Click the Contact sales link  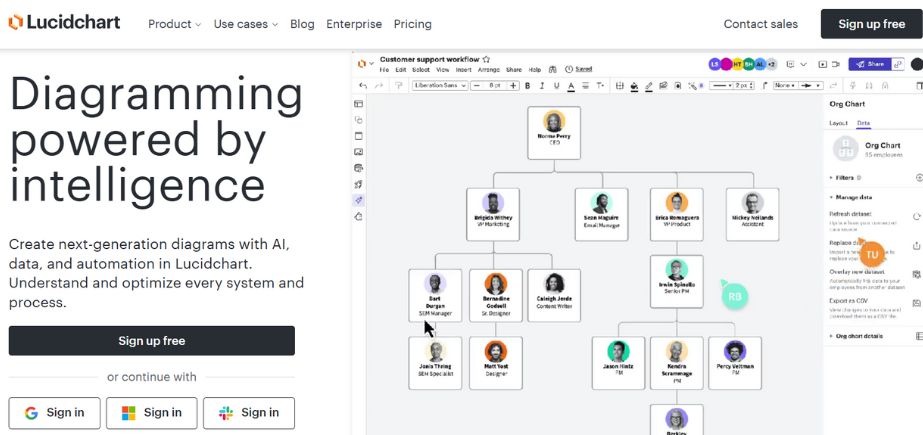pos(761,24)
